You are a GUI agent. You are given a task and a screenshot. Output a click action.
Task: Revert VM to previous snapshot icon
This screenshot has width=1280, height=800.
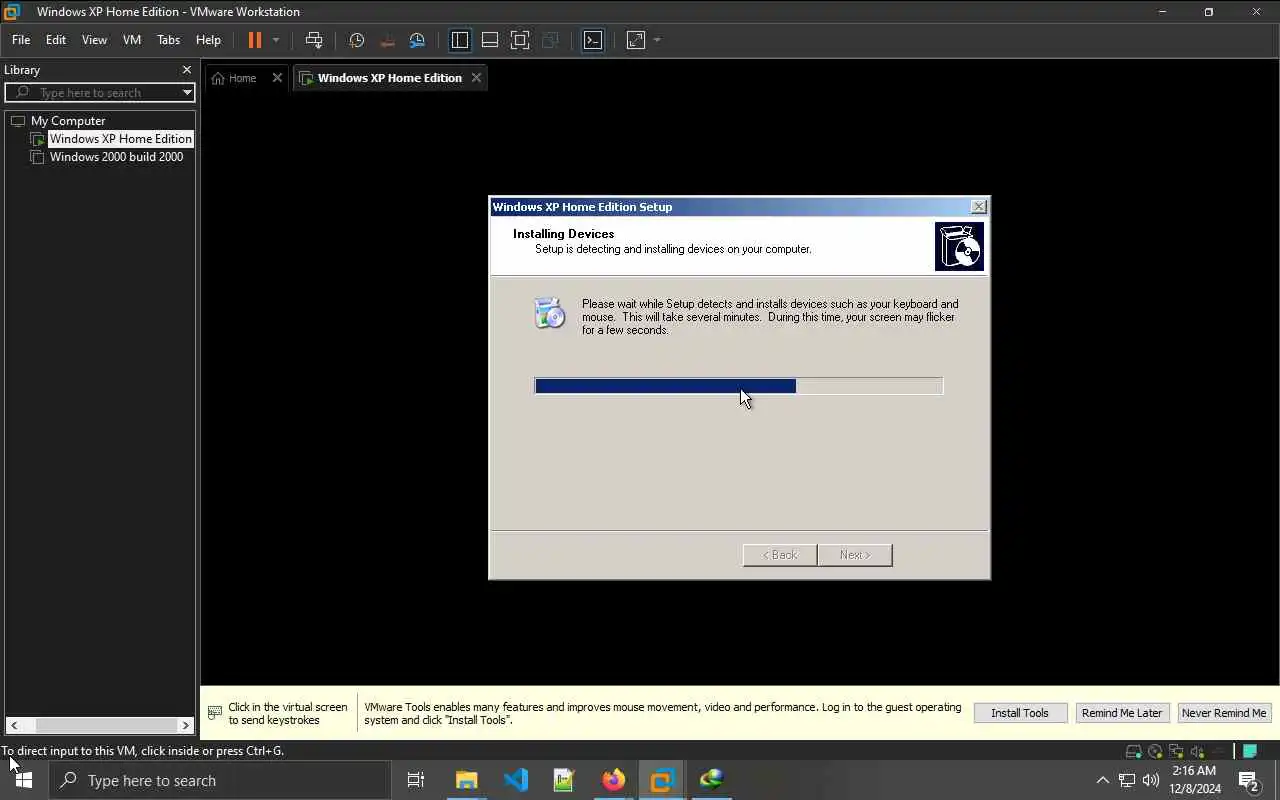387,40
